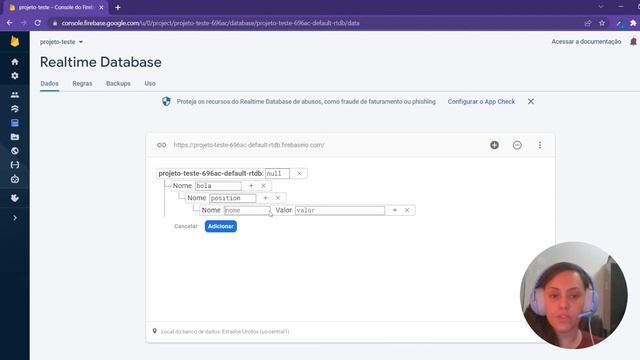Image resolution: width=640 pixels, height=360 pixels.
Task: Open Extensions icon in sidebar
Action: pos(15,198)
